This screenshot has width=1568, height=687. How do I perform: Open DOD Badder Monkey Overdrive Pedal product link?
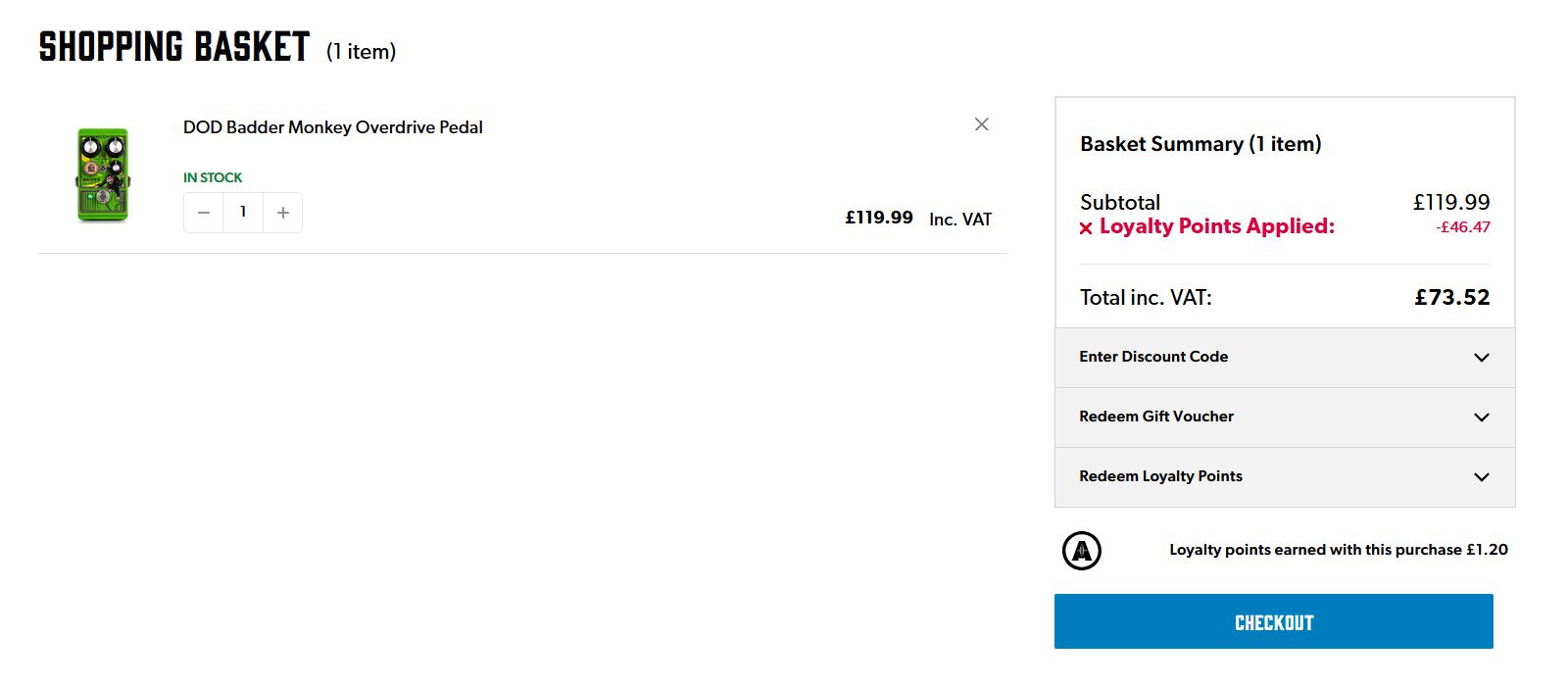tap(333, 127)
